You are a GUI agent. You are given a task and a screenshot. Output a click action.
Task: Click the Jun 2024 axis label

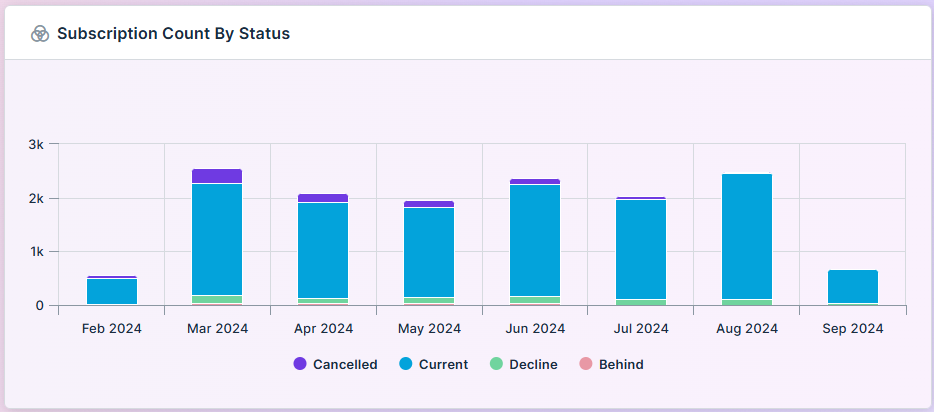pyautogui.click(x=535, y=328)
